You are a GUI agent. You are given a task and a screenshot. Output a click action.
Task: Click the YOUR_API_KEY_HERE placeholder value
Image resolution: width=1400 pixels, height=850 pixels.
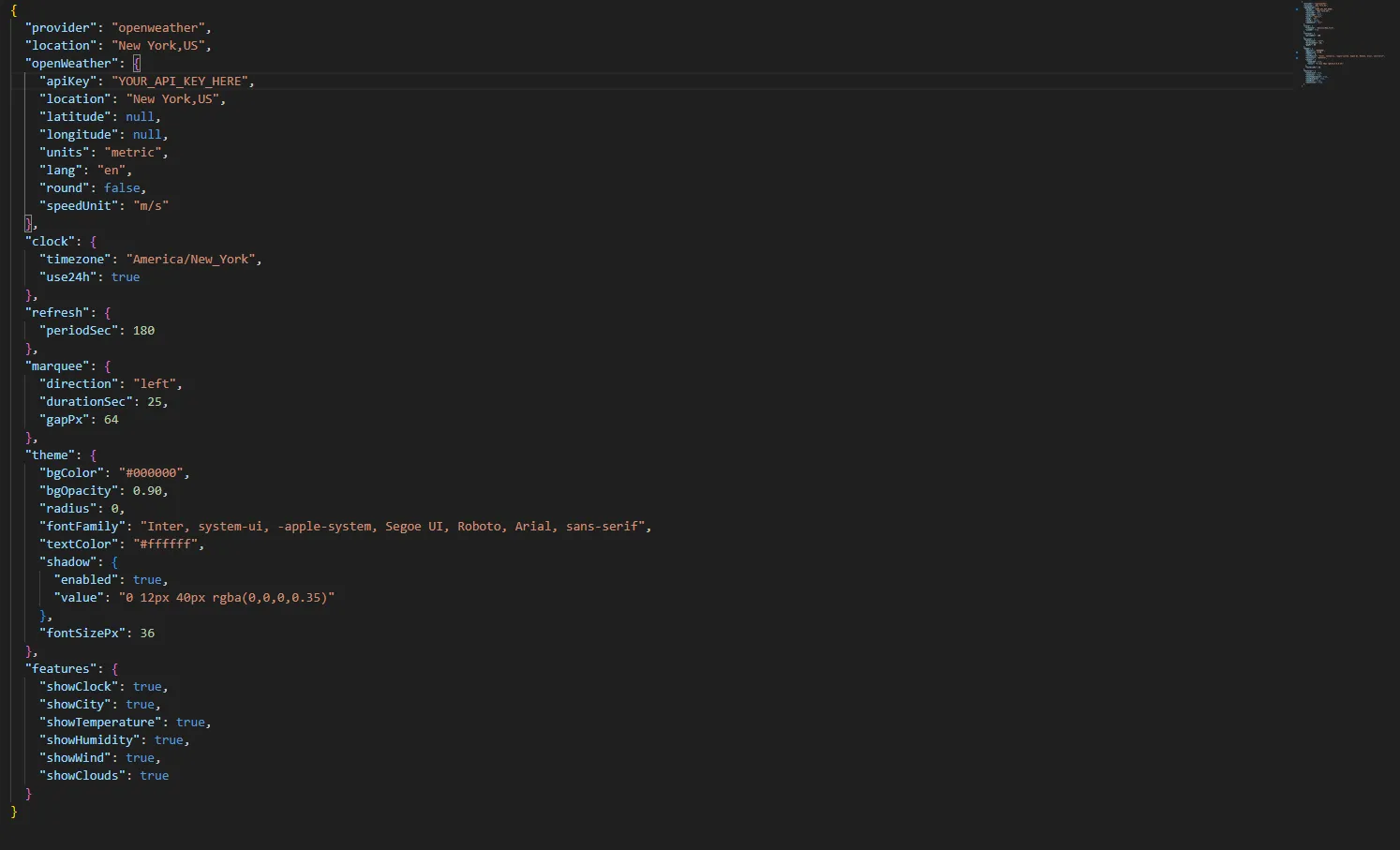click(182, 81)
